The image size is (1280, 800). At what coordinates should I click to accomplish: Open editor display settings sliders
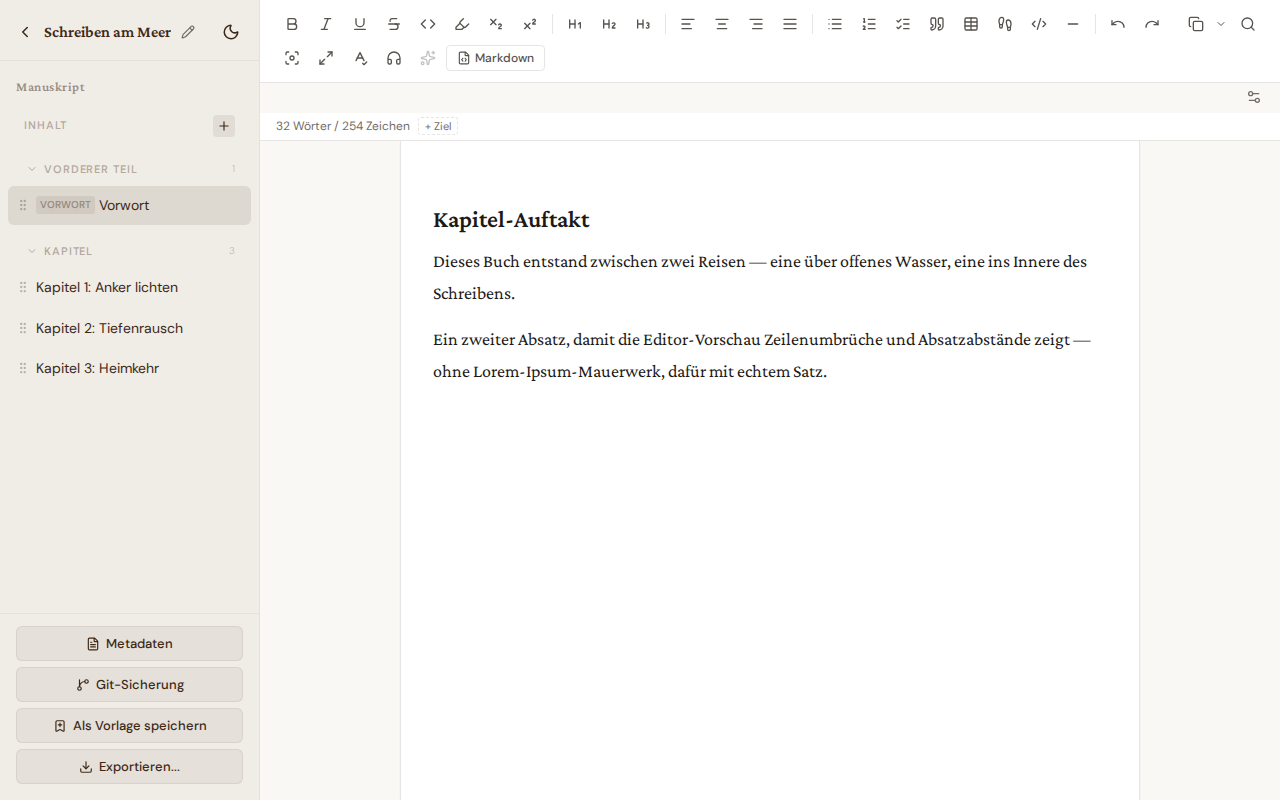coord(1254,97)
